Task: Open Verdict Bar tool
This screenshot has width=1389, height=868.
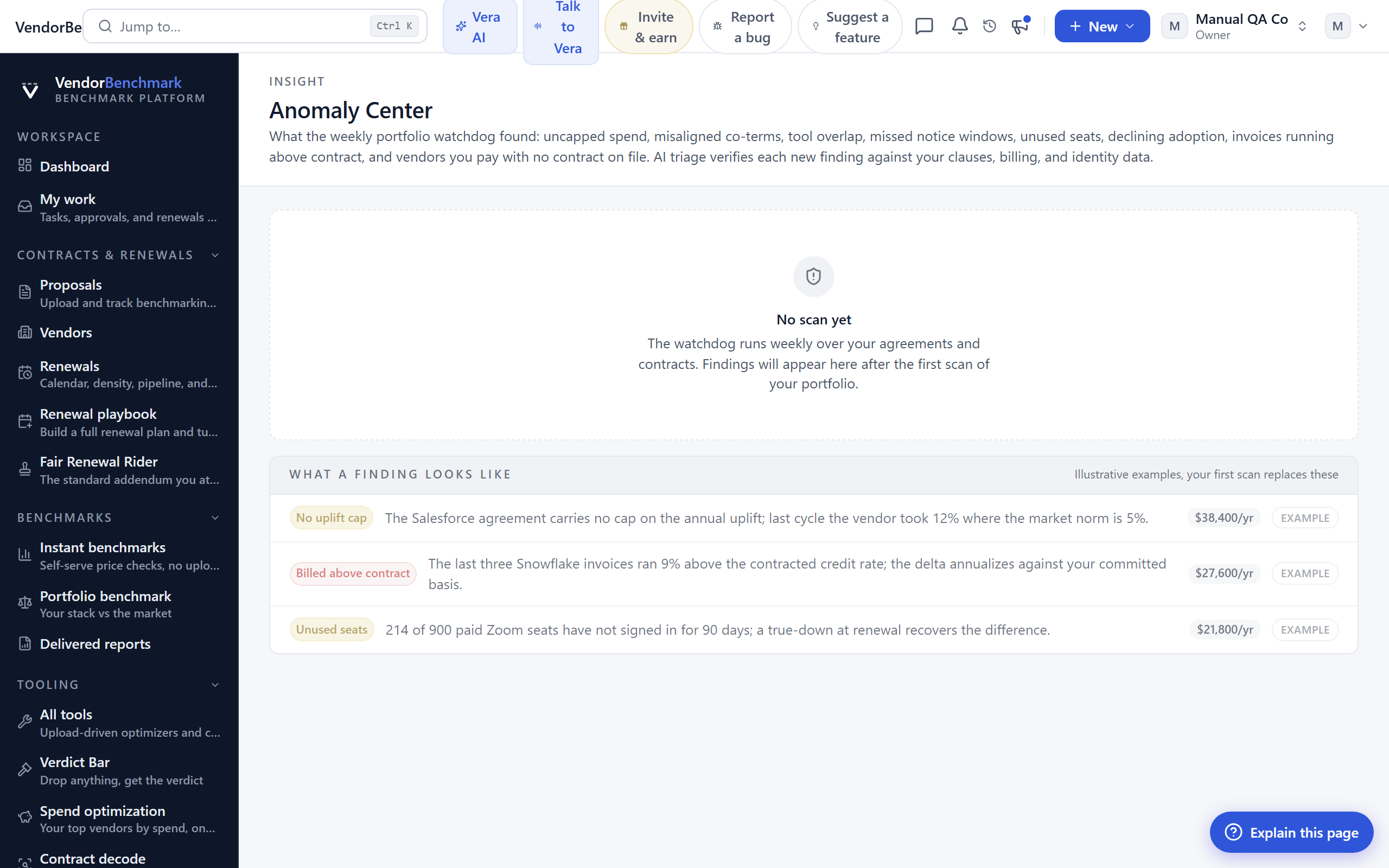Action: 119,771
